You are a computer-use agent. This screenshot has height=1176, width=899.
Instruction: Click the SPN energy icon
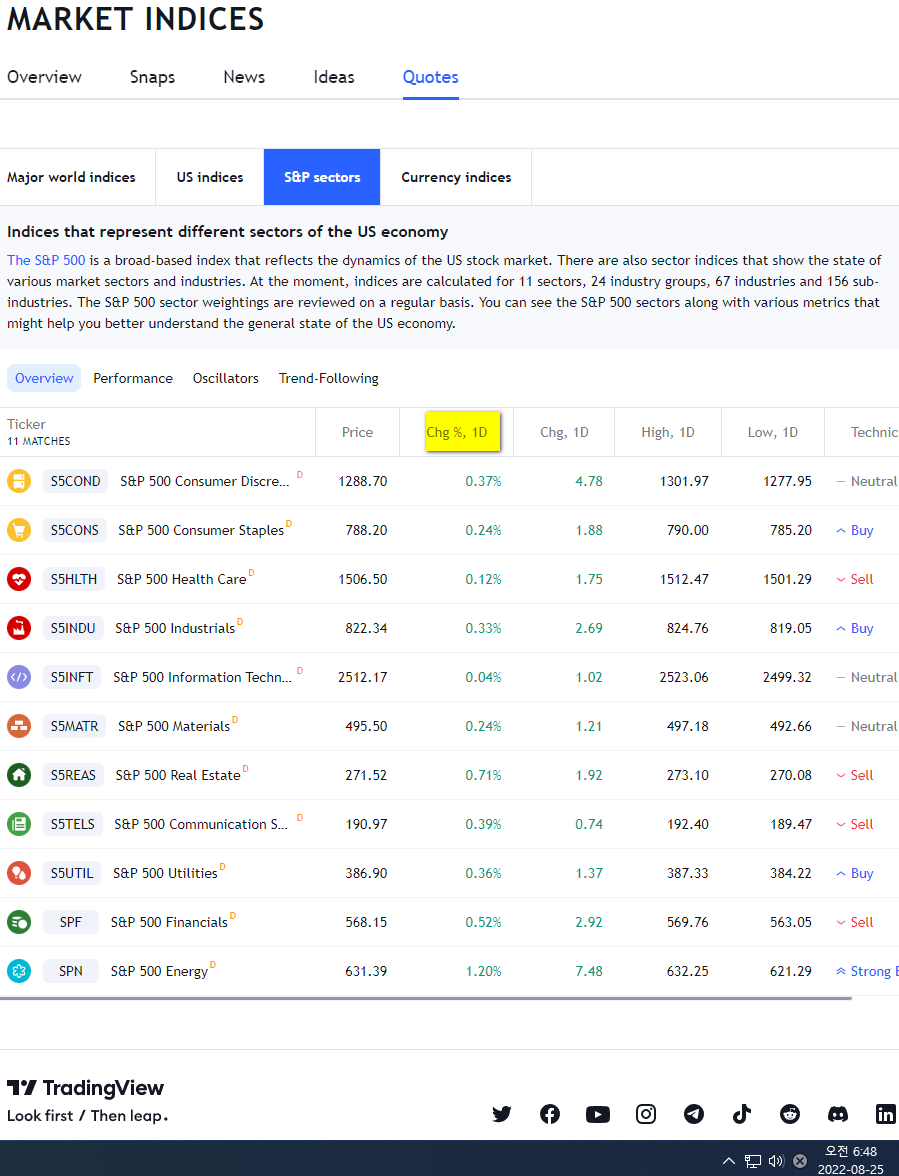click(19, 971)
